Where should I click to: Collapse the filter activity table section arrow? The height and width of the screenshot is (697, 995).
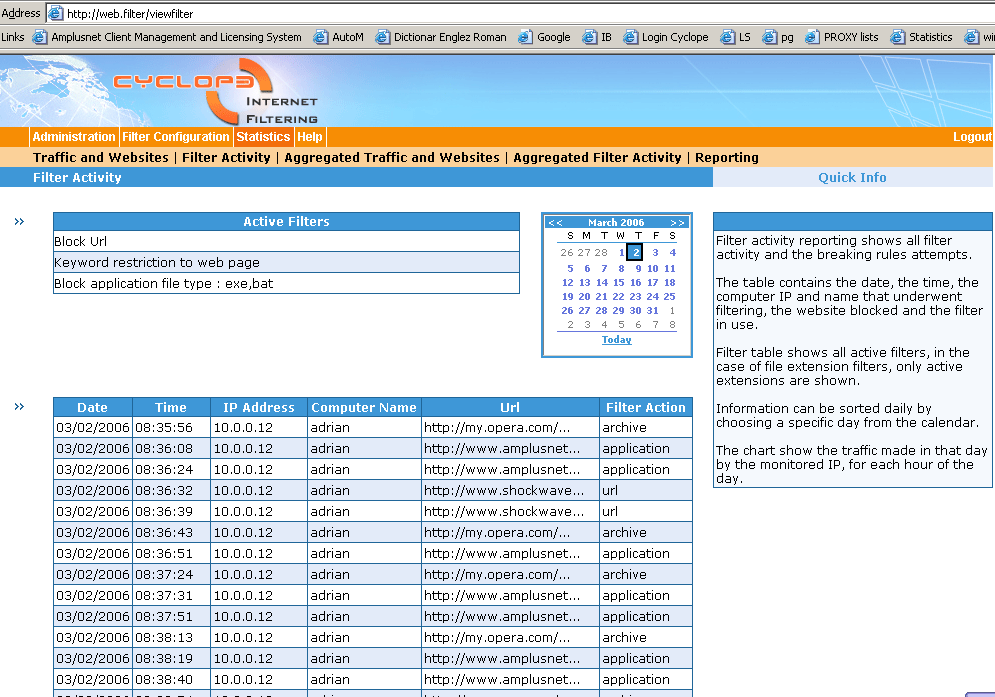pyautogui.click(x=19, y=406)
